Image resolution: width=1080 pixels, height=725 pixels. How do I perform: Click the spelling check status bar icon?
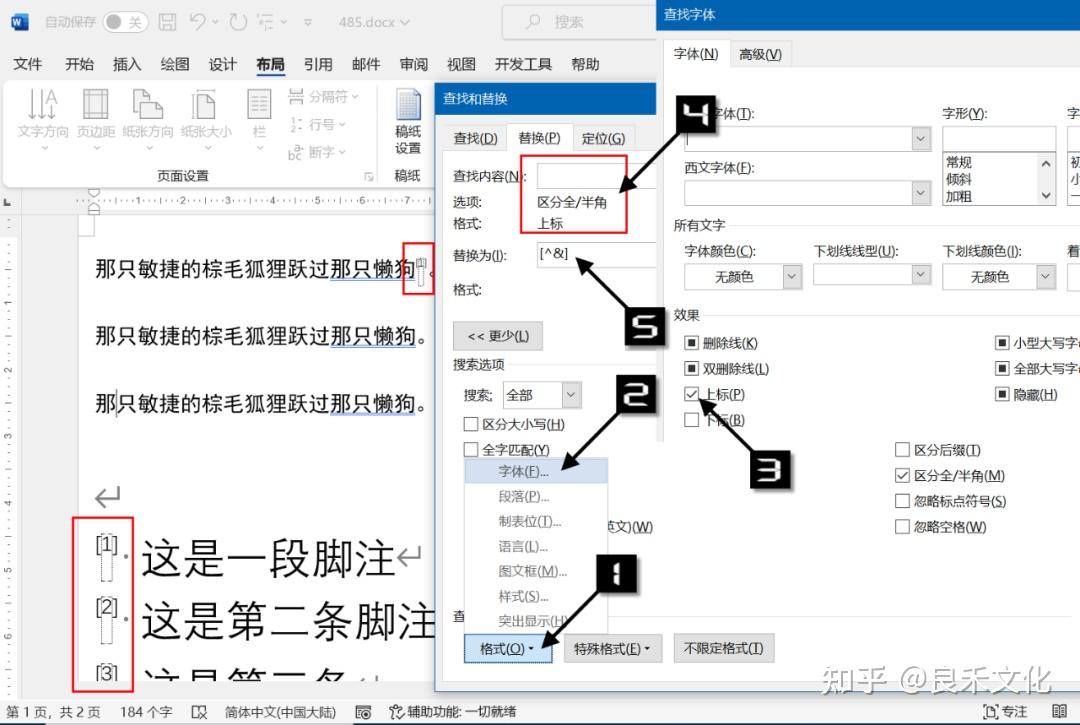click(x=198, y=712)
